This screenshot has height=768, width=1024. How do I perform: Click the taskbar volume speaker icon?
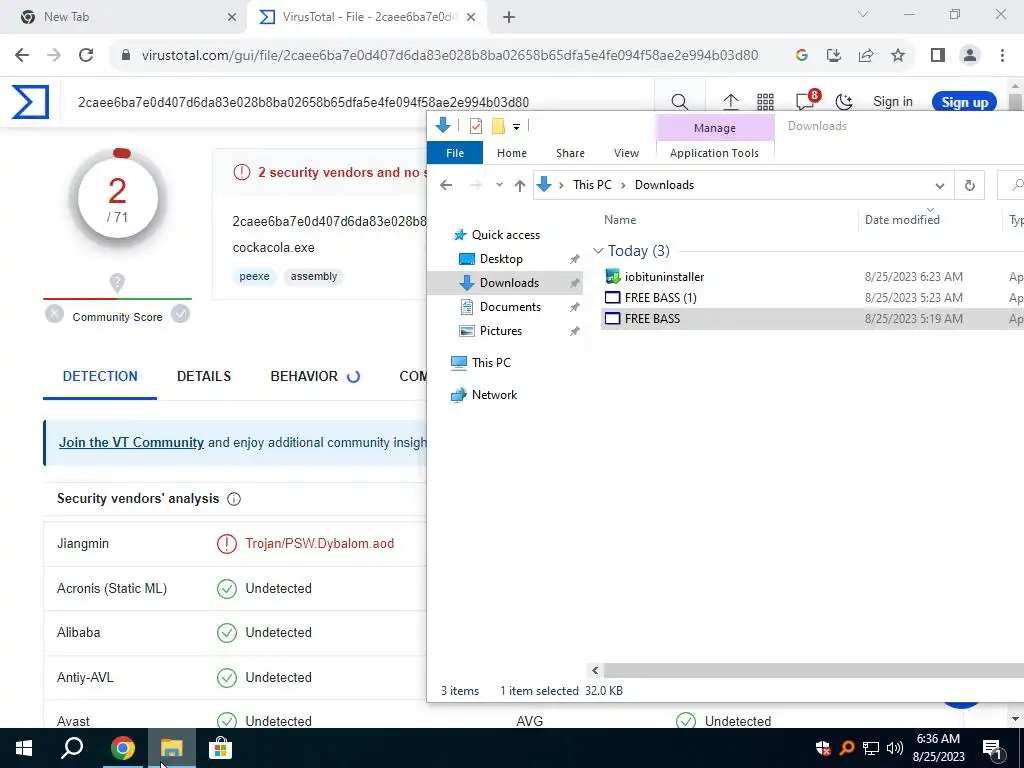coord(894,748)
